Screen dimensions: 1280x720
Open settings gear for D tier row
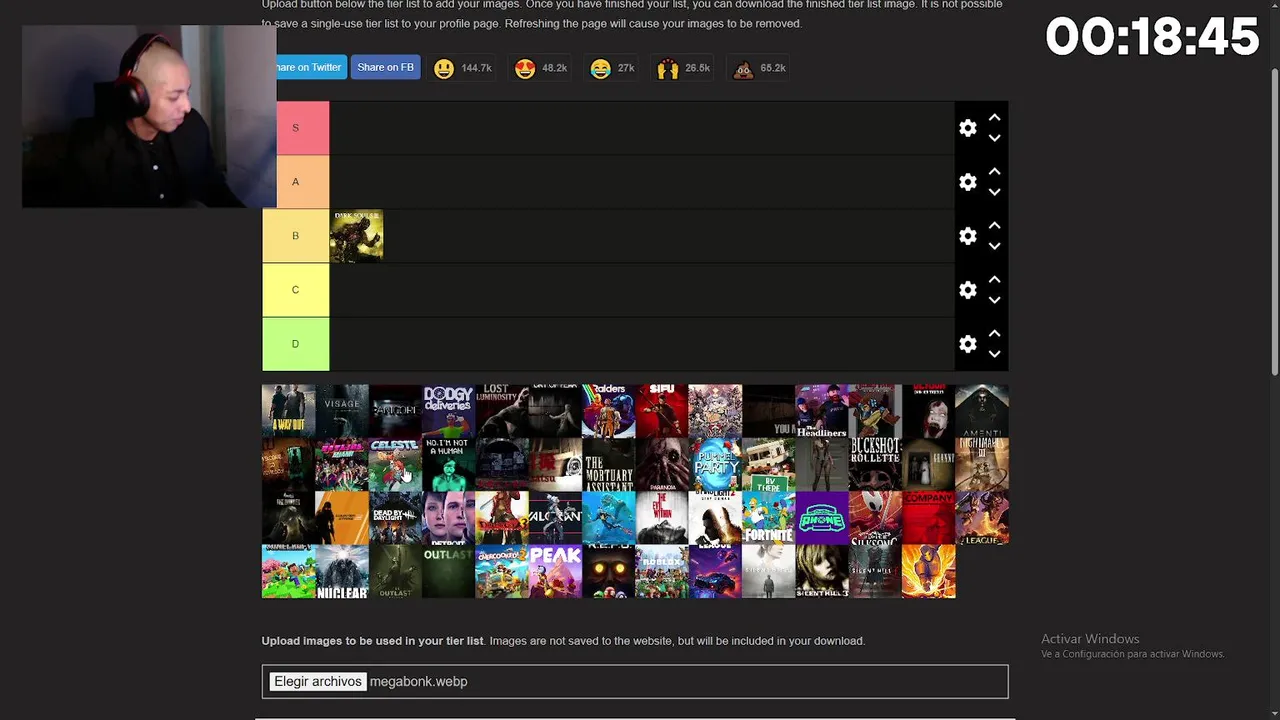[x=967, y=344]
